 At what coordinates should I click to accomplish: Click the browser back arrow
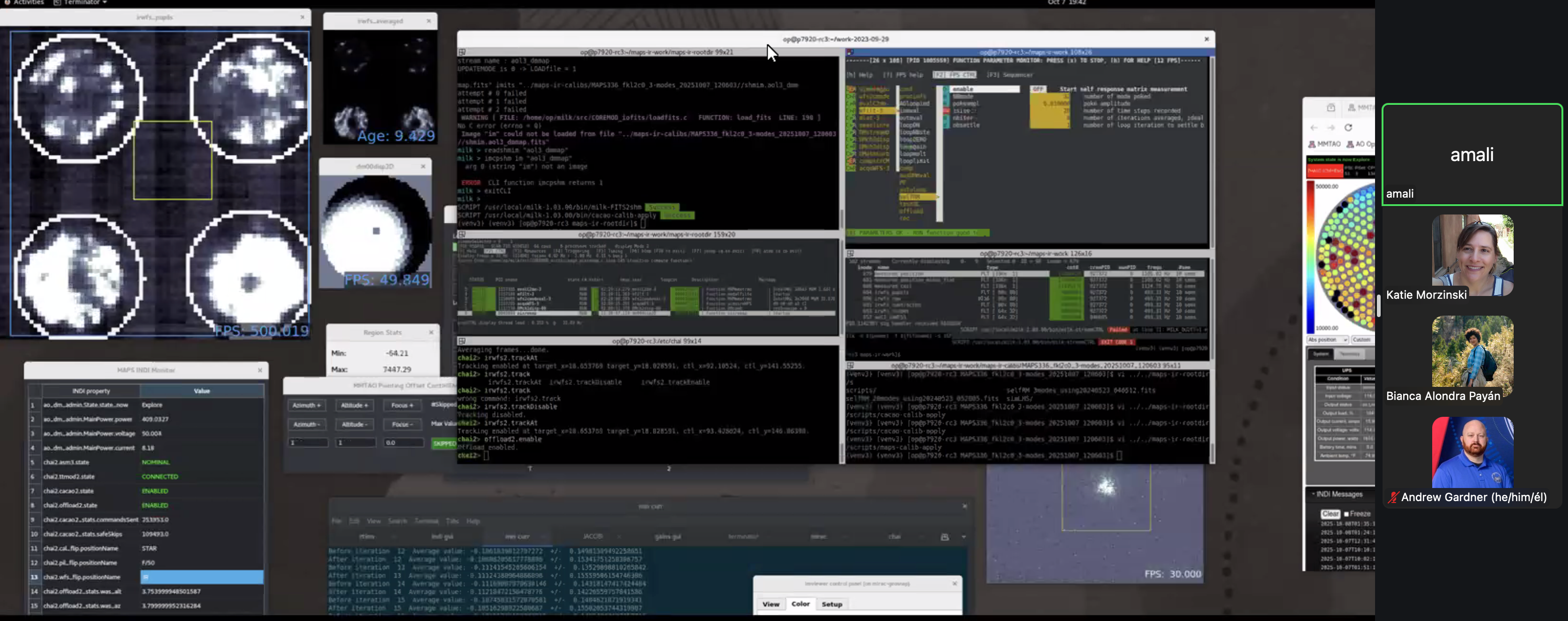coord(1314,127)
